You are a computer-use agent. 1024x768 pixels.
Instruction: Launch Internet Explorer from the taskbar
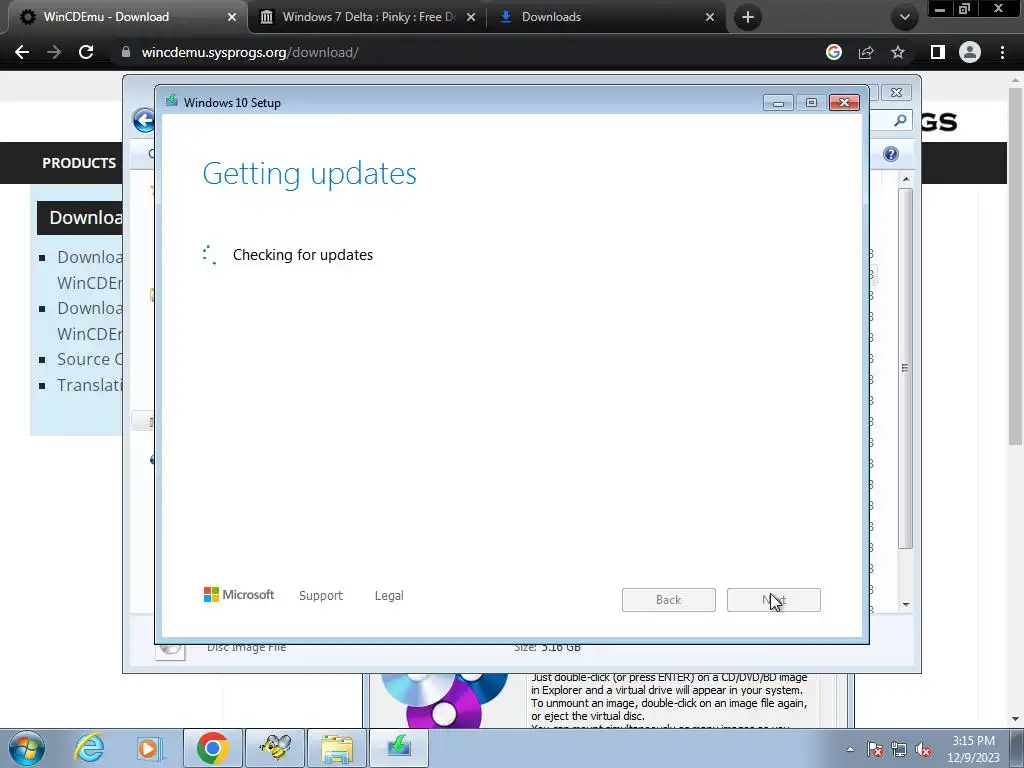click(89, 748)
